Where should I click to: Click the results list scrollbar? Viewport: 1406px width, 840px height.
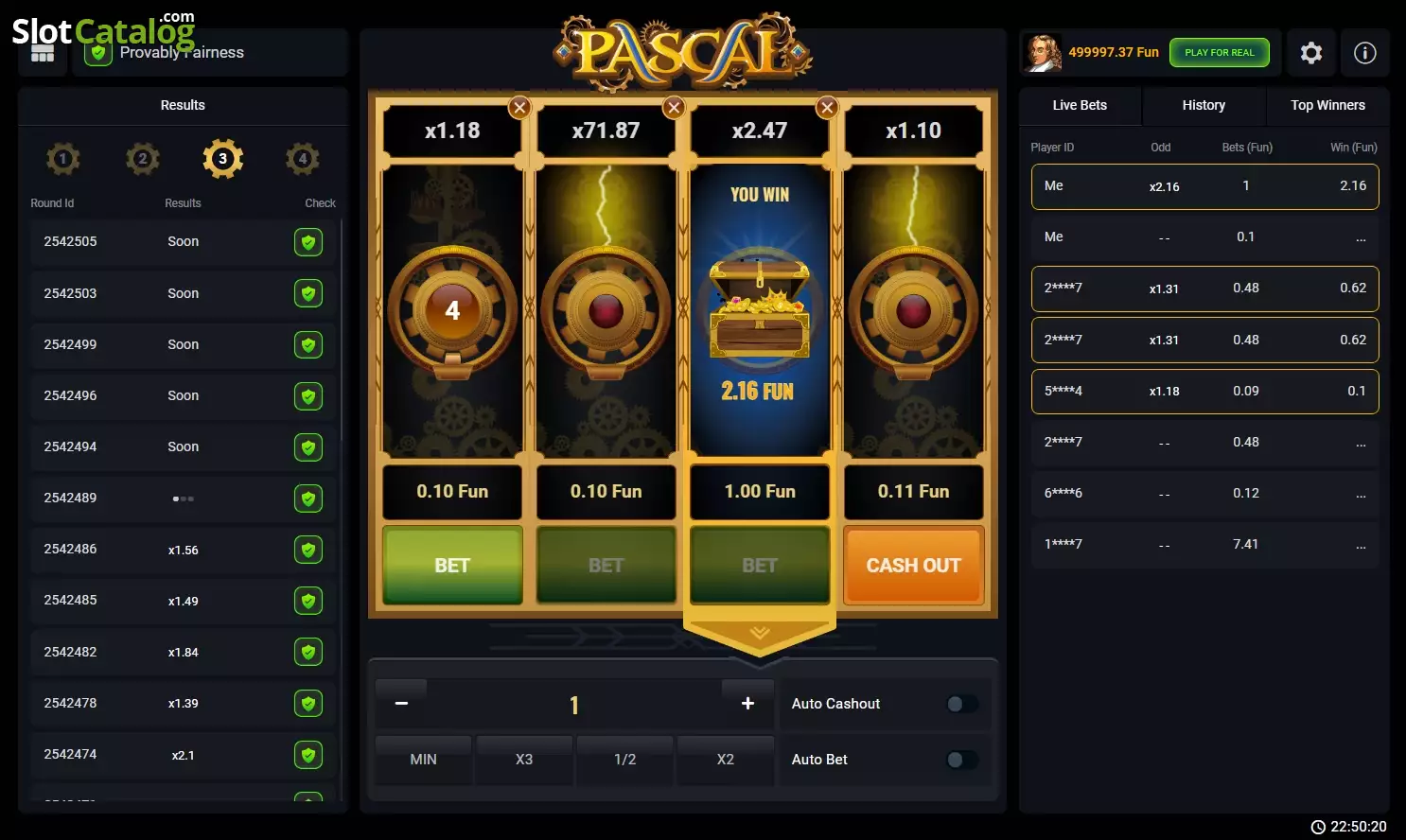[x=341, y=331]
